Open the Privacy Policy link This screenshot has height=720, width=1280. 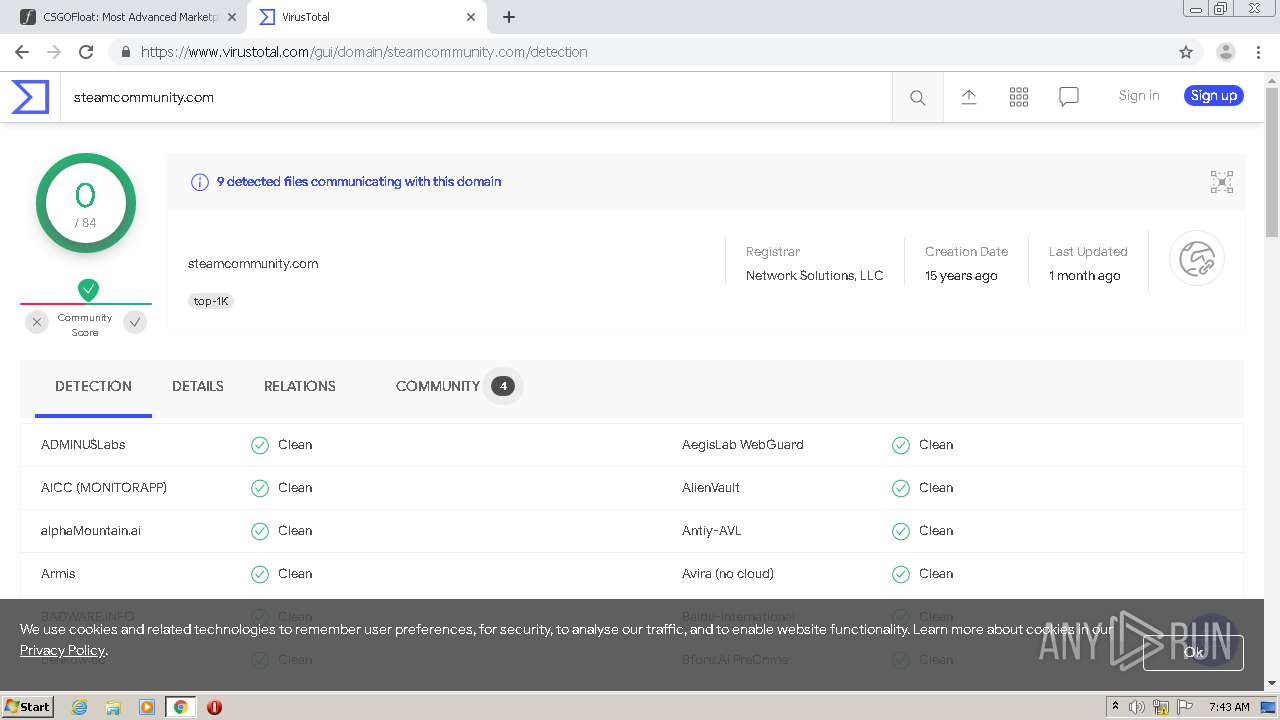[x=62, y=650]
